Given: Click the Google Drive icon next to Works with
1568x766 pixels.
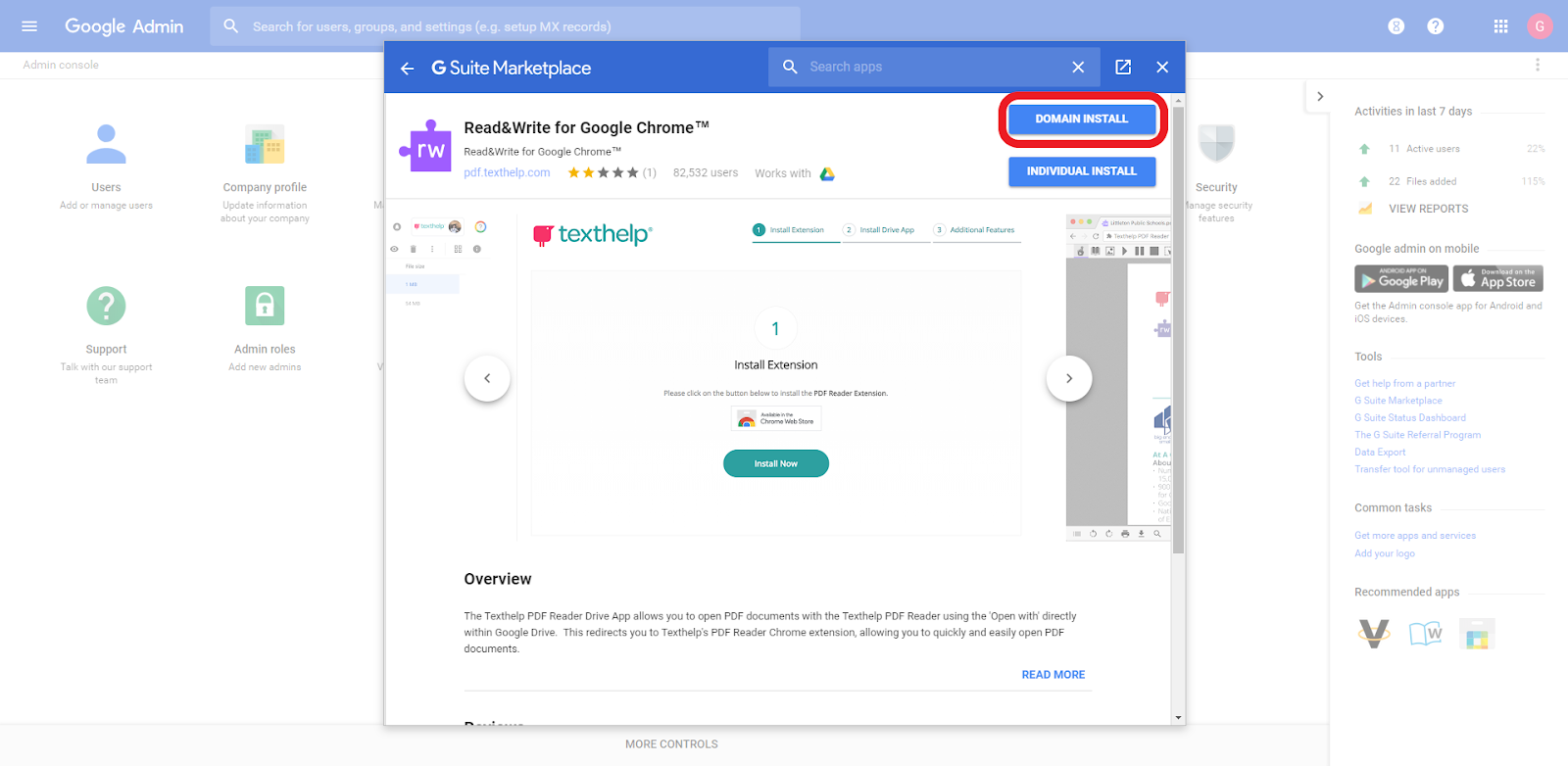Looking at the screenshot, I should pos(827,173).
